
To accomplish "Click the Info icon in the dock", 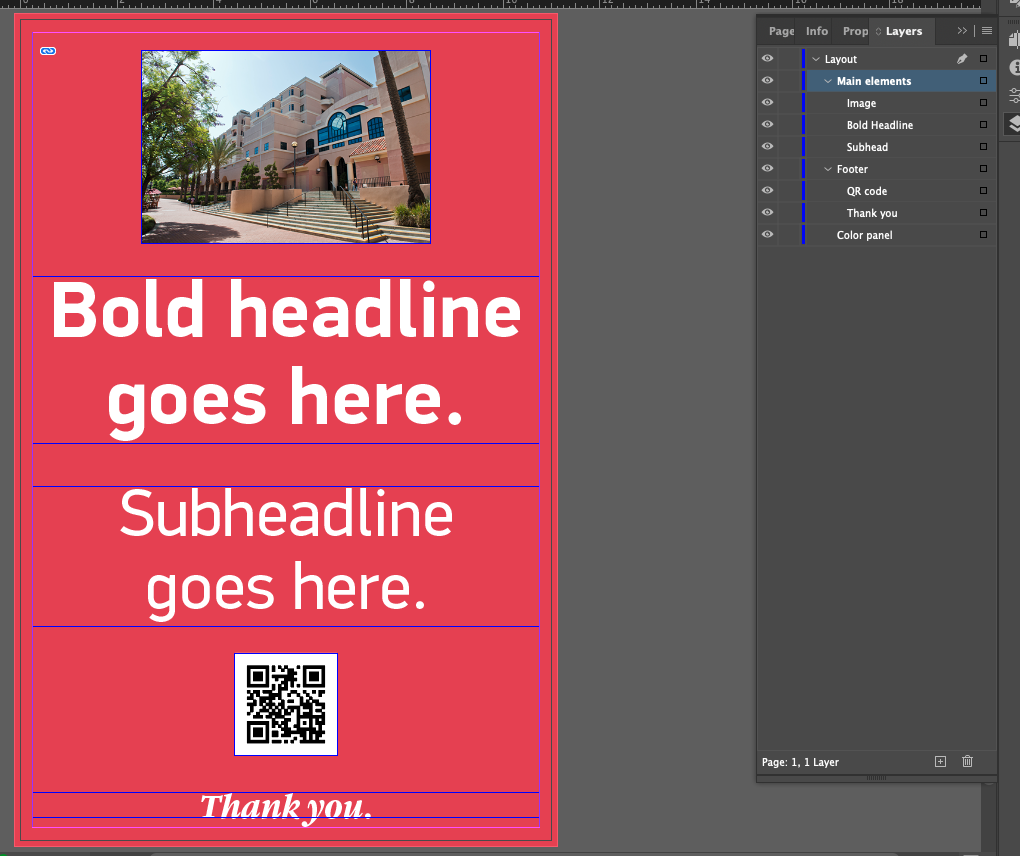I will 1014,68.
